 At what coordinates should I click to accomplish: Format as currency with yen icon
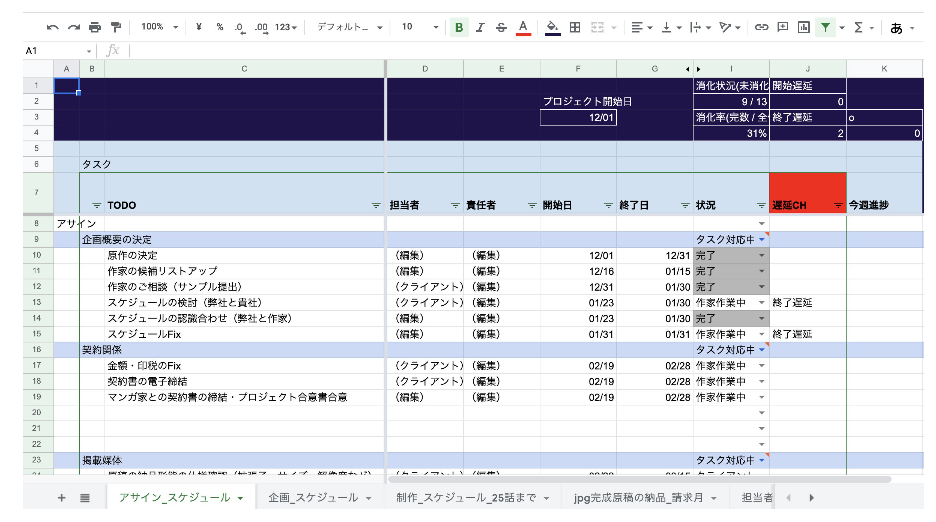(199, 27)
